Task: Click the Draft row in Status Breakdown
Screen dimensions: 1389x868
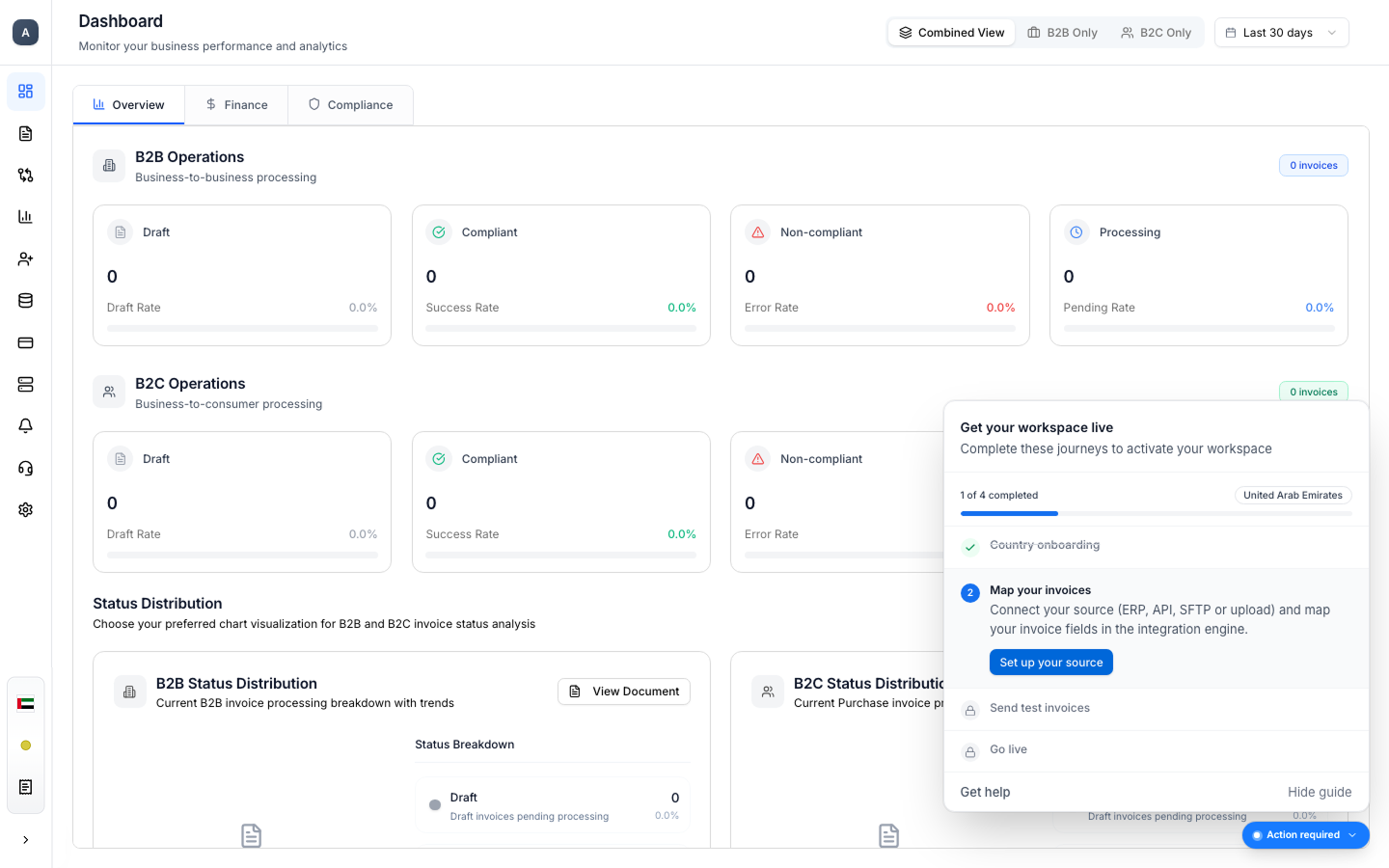Action: point(554,805)
